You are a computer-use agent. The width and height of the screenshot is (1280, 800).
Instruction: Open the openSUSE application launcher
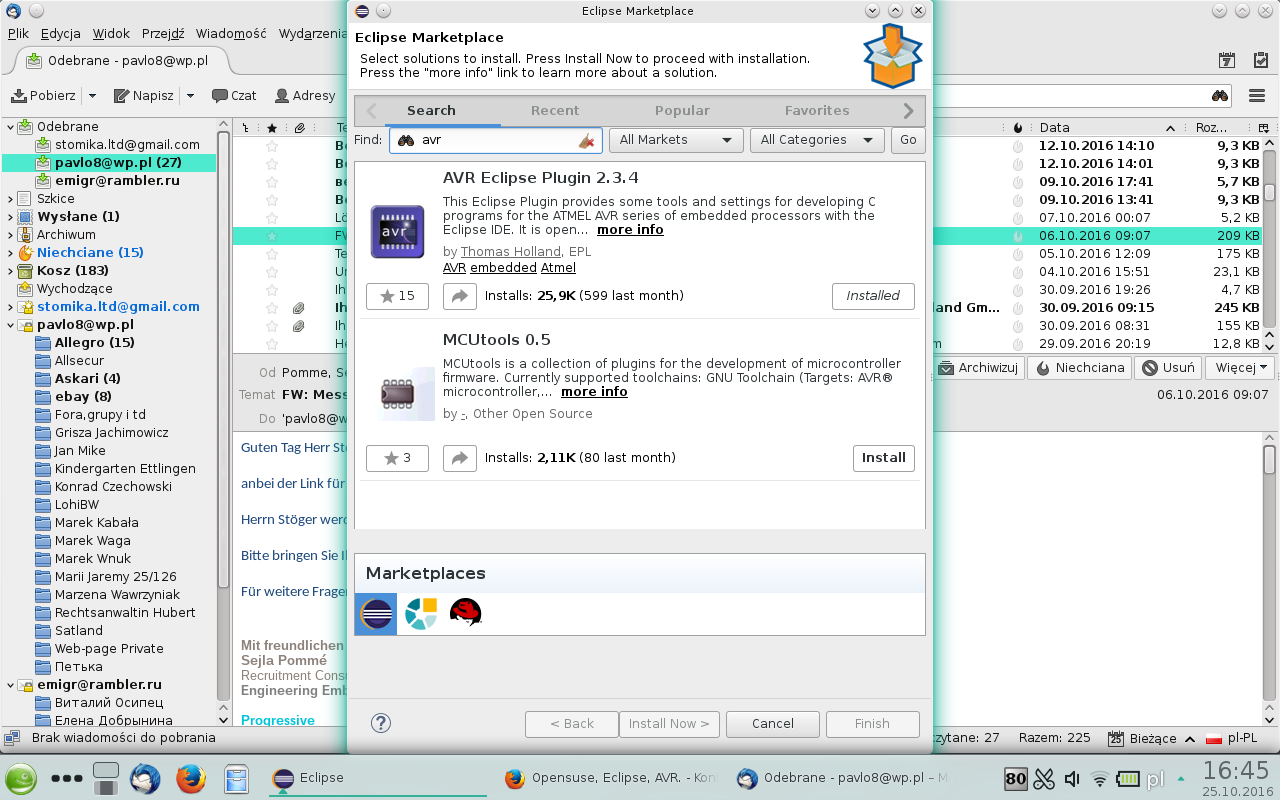point(22,778)
